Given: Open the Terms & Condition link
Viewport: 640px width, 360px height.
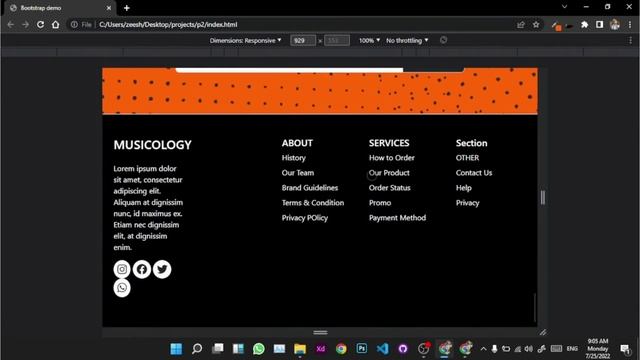Looking at the screenshot, I should [313, 202].
